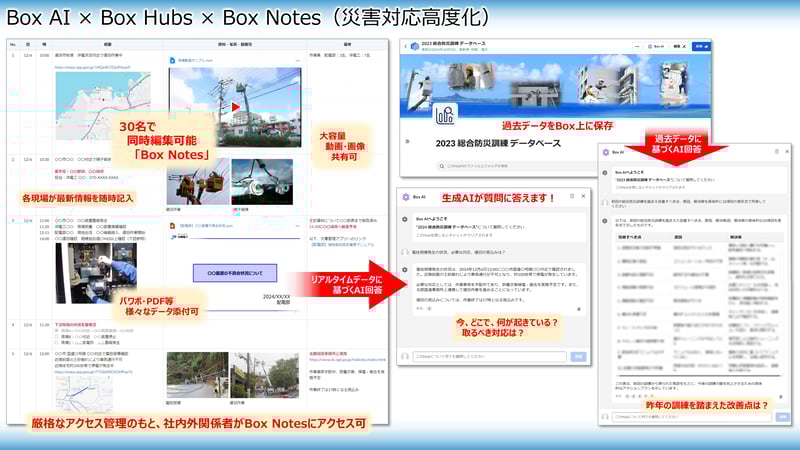Click the Box AI logo in middle chat panel
The width and height of the screenshot is (800, 450).
point(406,197)
